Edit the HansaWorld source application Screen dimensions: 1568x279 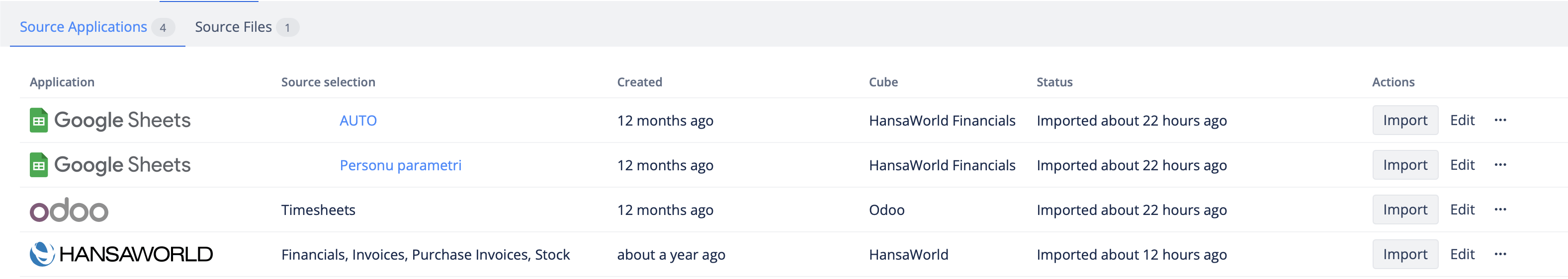1462,254
